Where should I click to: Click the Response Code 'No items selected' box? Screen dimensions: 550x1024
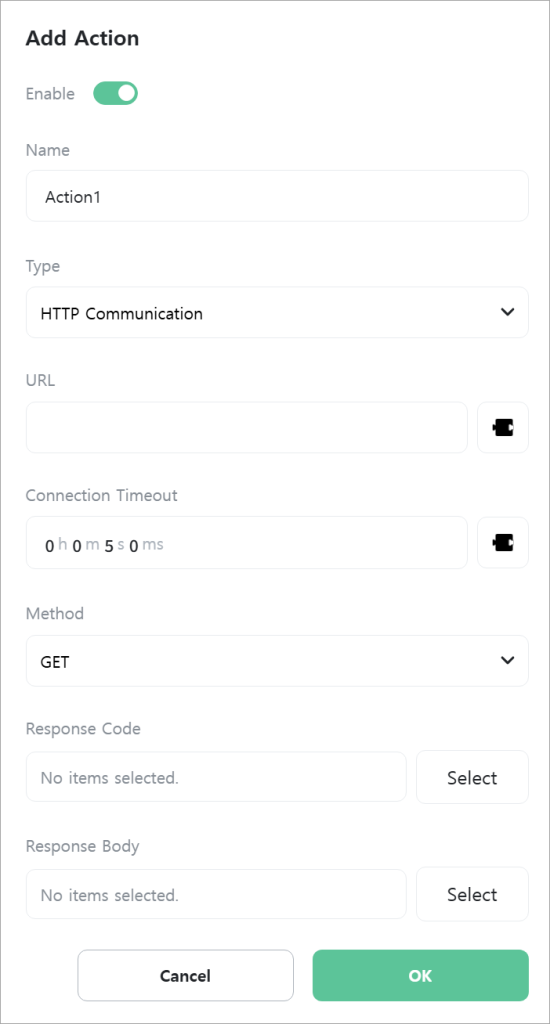click(x=216, y=777)
